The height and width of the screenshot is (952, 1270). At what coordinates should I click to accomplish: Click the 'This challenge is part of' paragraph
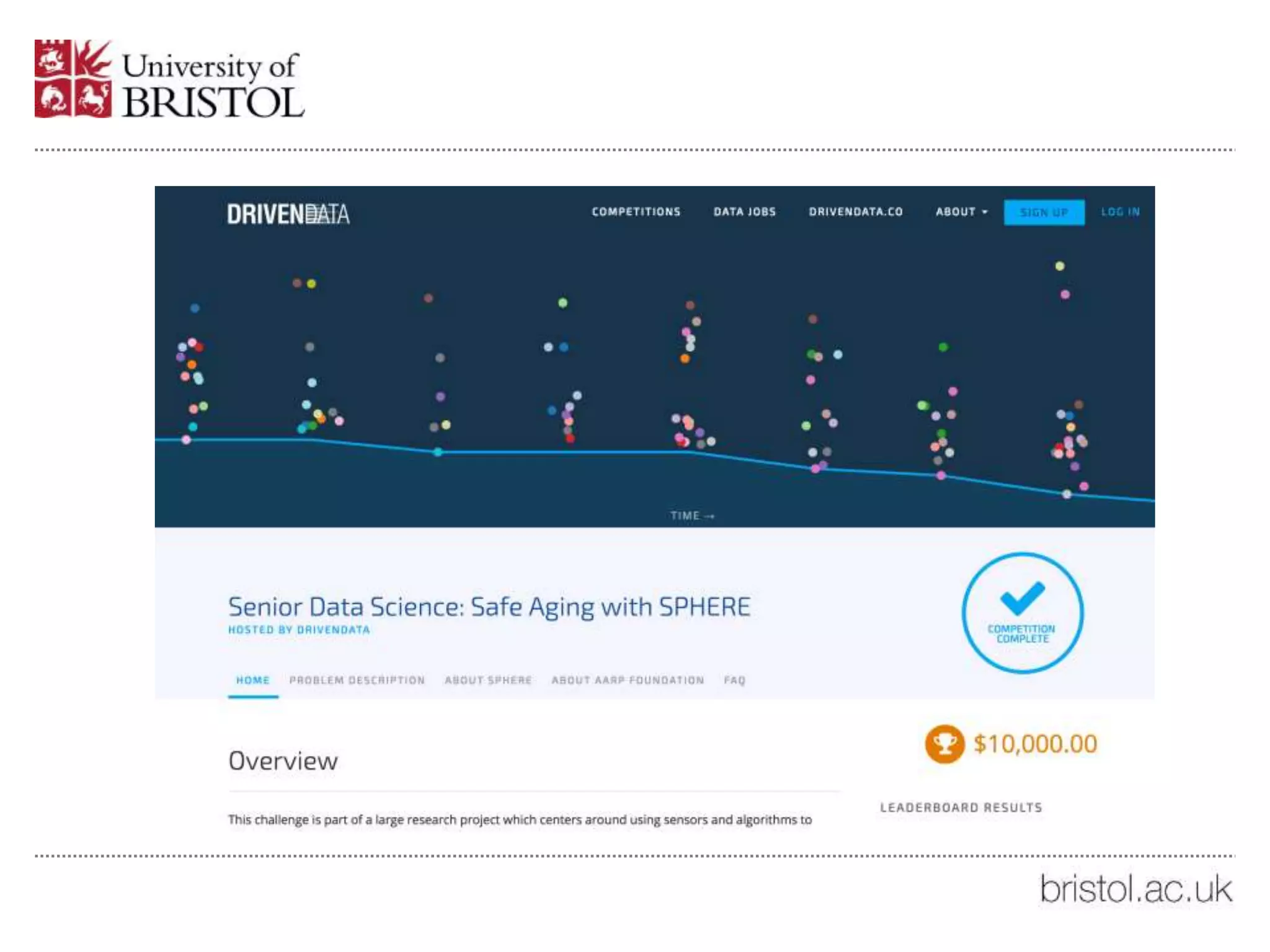pyautogui.click(x=520, y=820)
